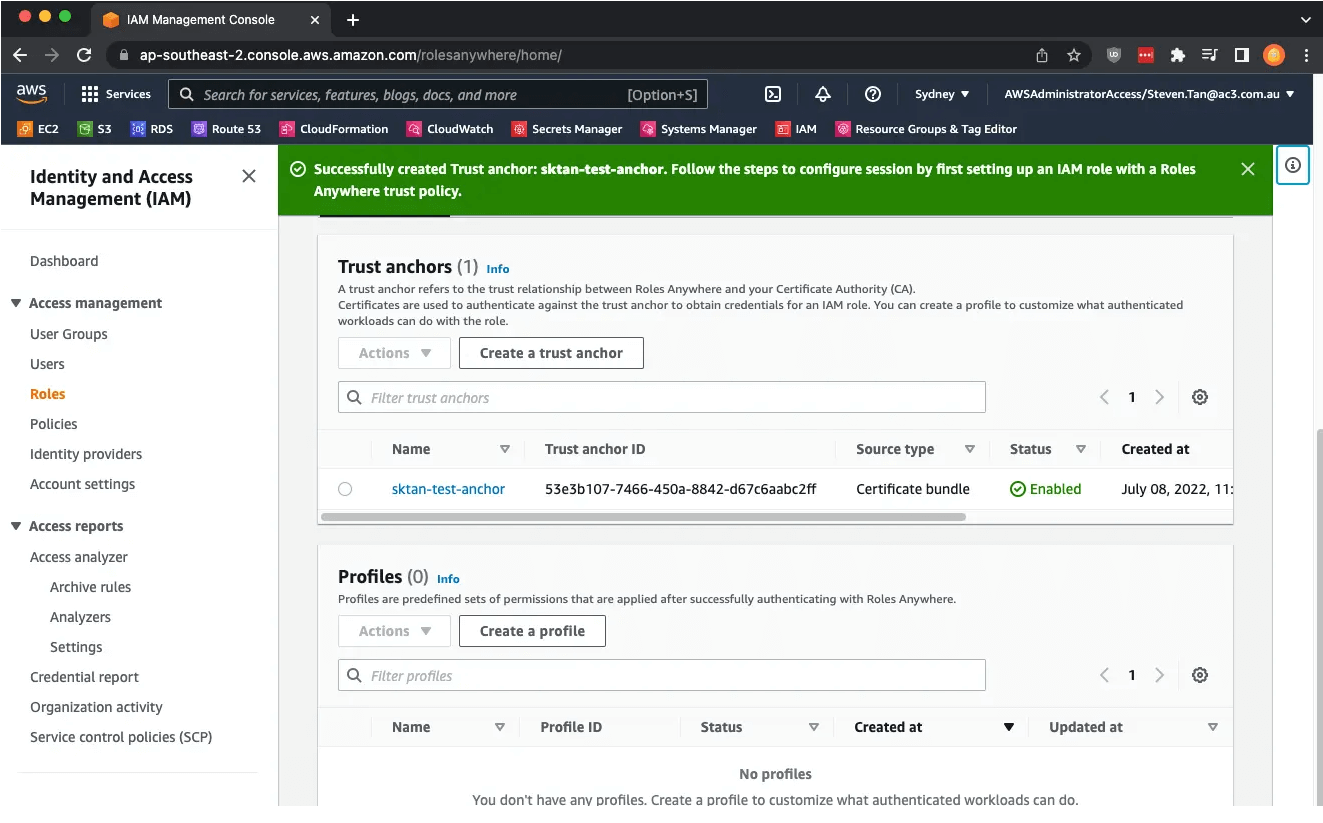Open Chrome profile avatar
1323x823 pixels.
(1273, 55)
